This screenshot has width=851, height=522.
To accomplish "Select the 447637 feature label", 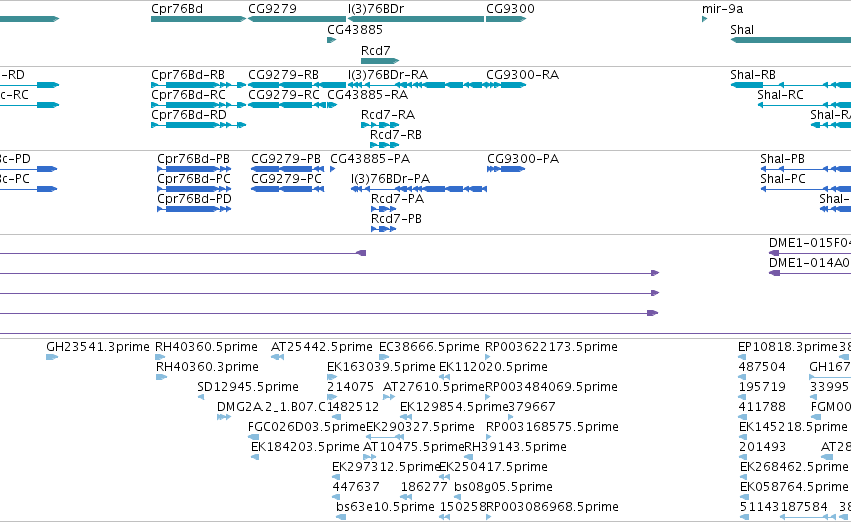I will point(356,486).
